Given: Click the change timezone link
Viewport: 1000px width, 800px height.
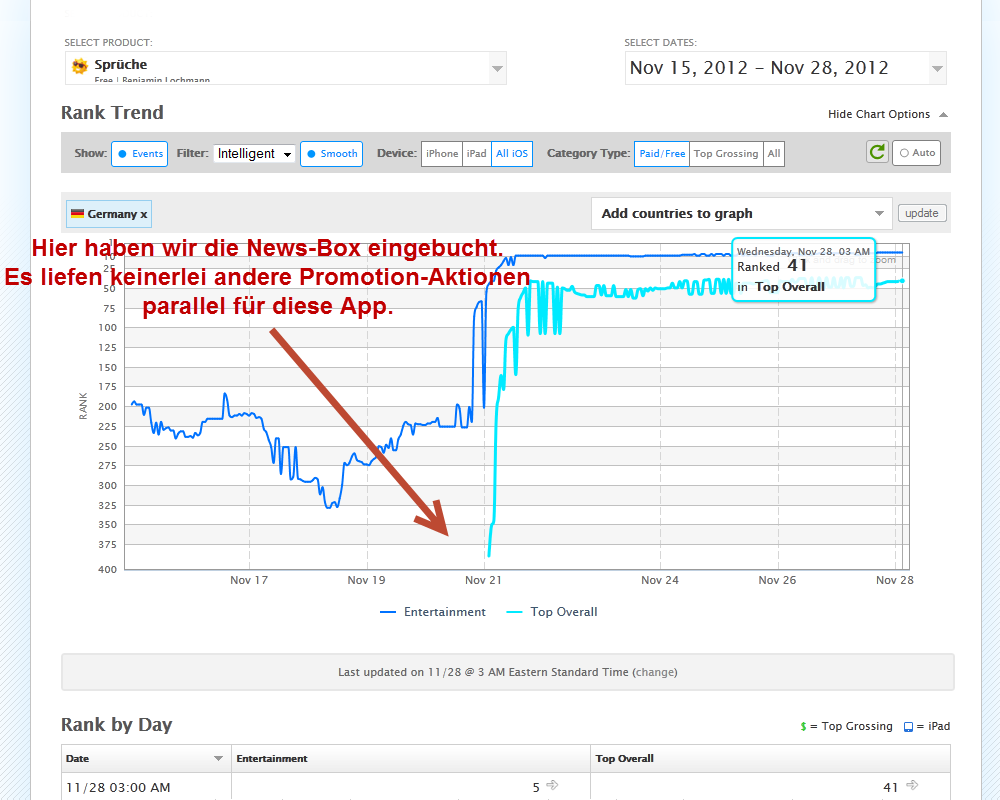Looking at the screenshot, I should coord(655,672).
